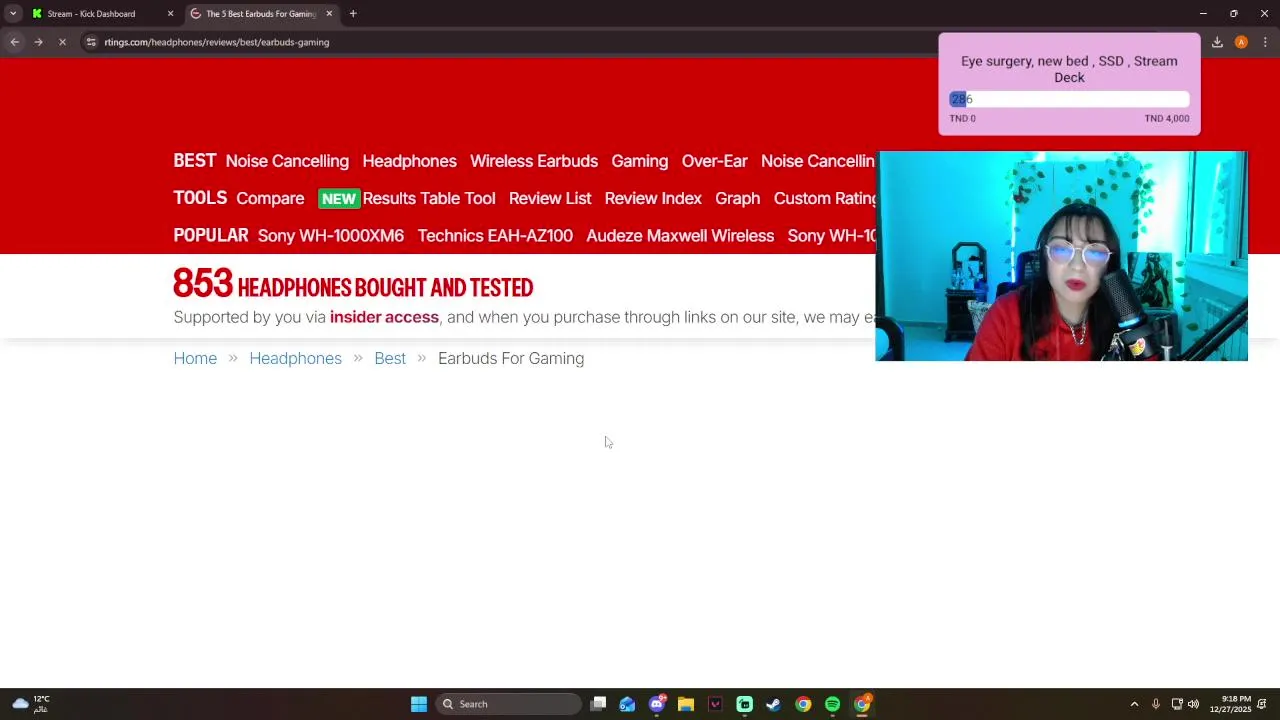Open the Headphones link in BEST row

click(409, 161)
